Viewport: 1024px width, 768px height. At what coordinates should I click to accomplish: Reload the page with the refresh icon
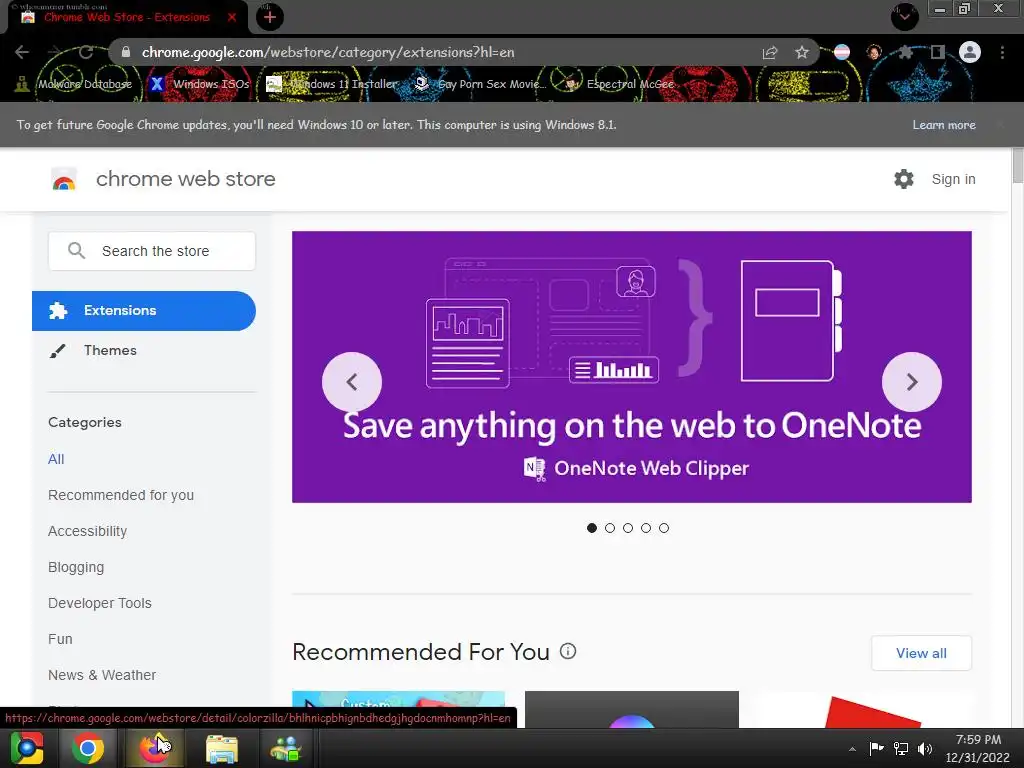click(x=86, y=52)
